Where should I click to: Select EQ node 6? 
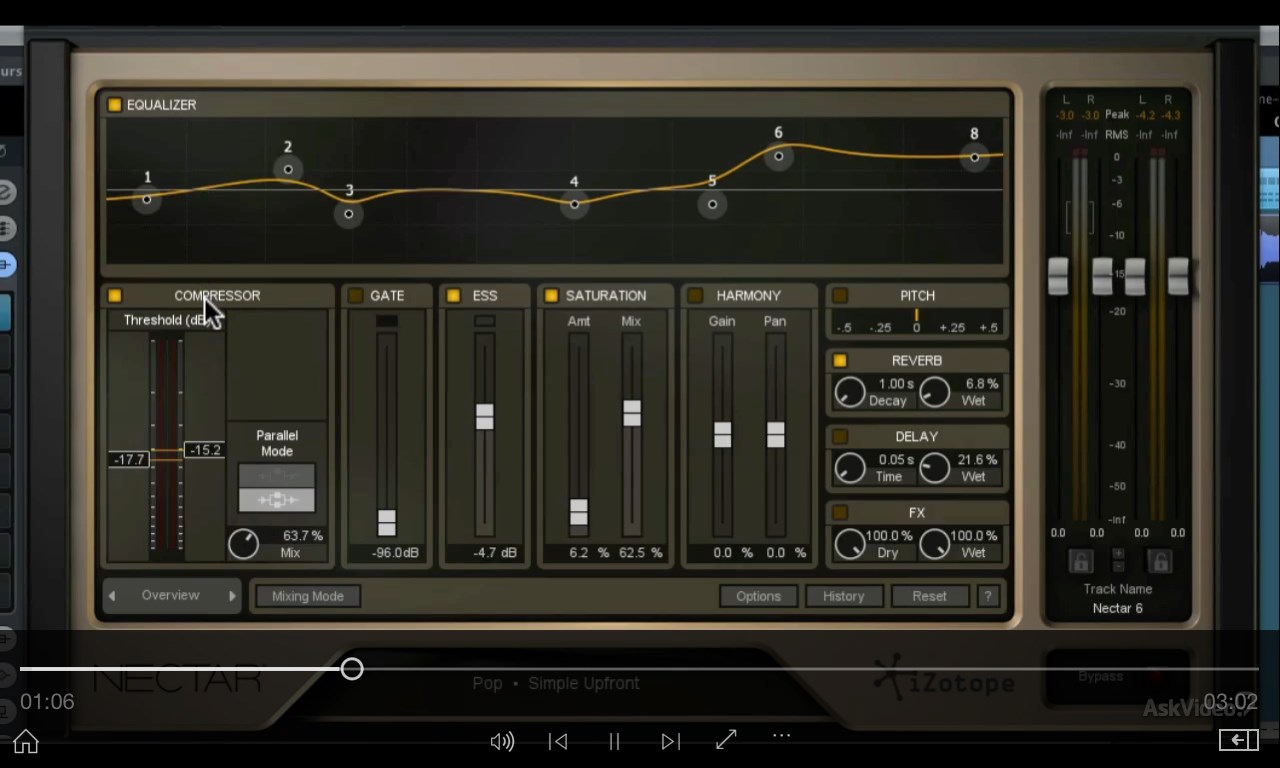(778, 156)
